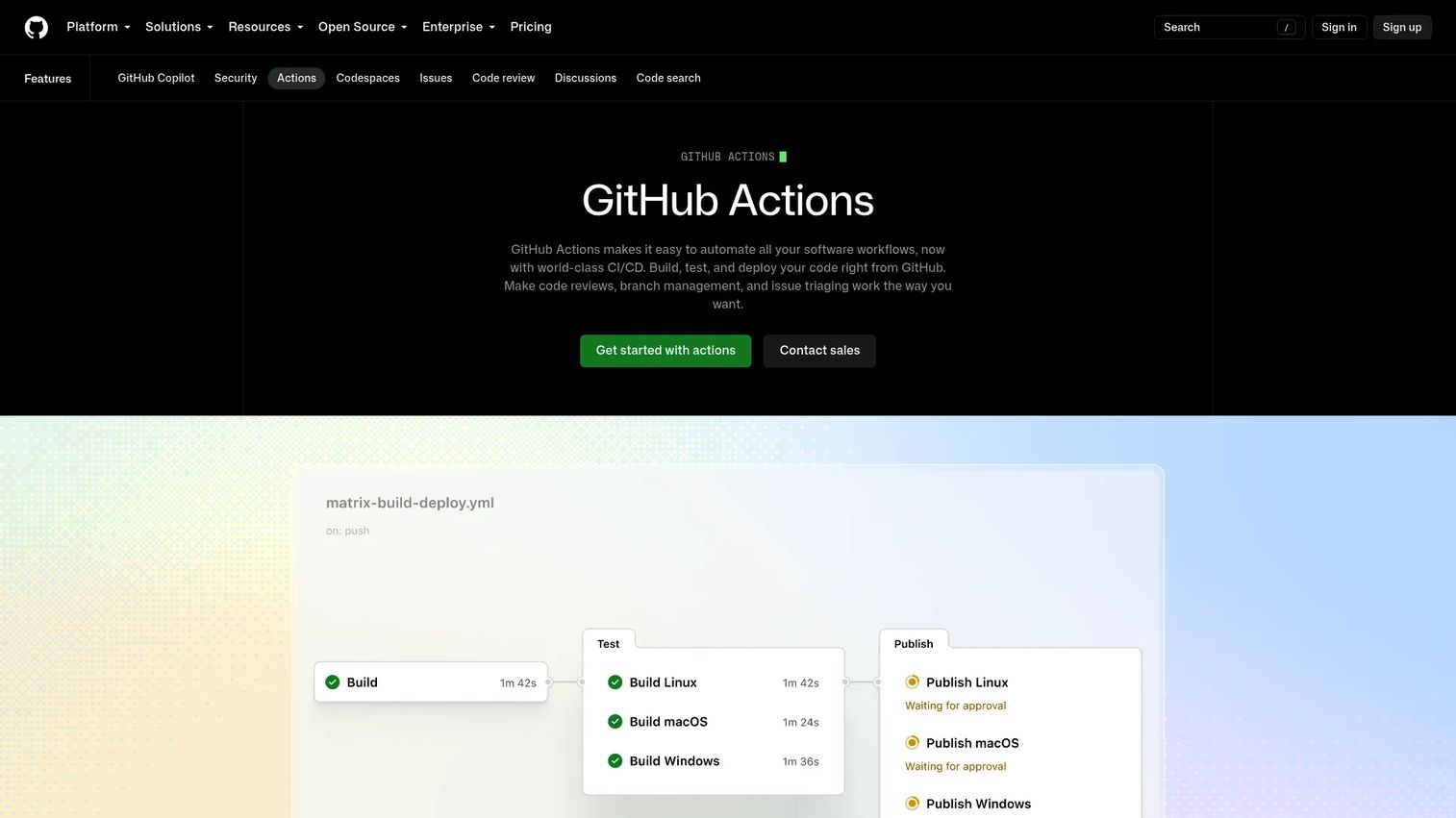The height and width of the screenshot is (818, 1456).
Task: Select the Actions feature tab
Action: click(296, 78)
